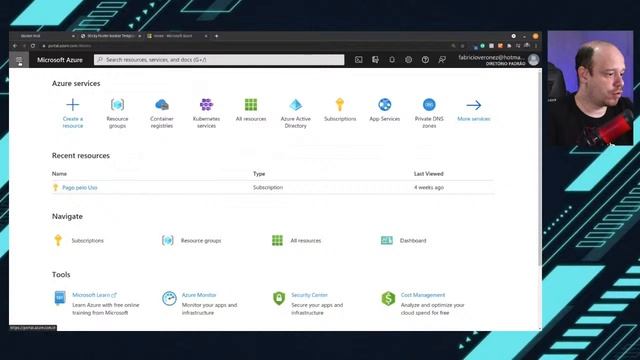Image resolution: width=640 pixels, height=360 pixels.
Task: Open the Pago pelo Uso subscription link
Action: (80, 188)
